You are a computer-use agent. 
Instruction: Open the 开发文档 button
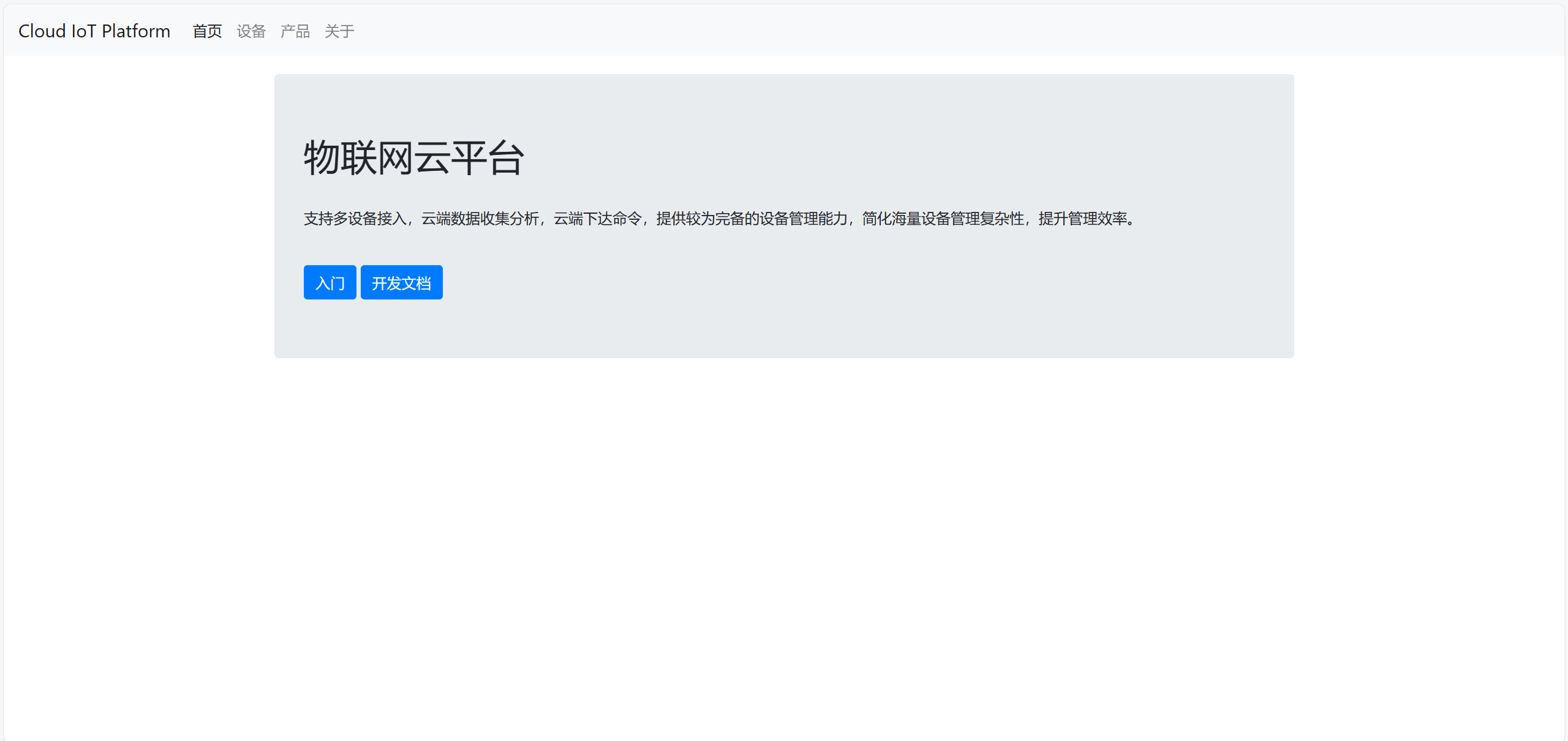coord(402,282)
